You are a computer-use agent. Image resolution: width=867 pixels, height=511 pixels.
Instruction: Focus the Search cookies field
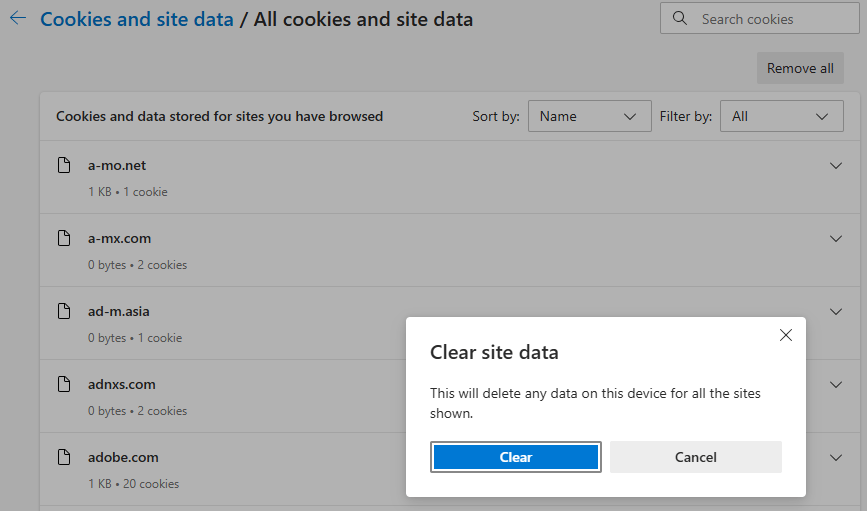[760, 18]
